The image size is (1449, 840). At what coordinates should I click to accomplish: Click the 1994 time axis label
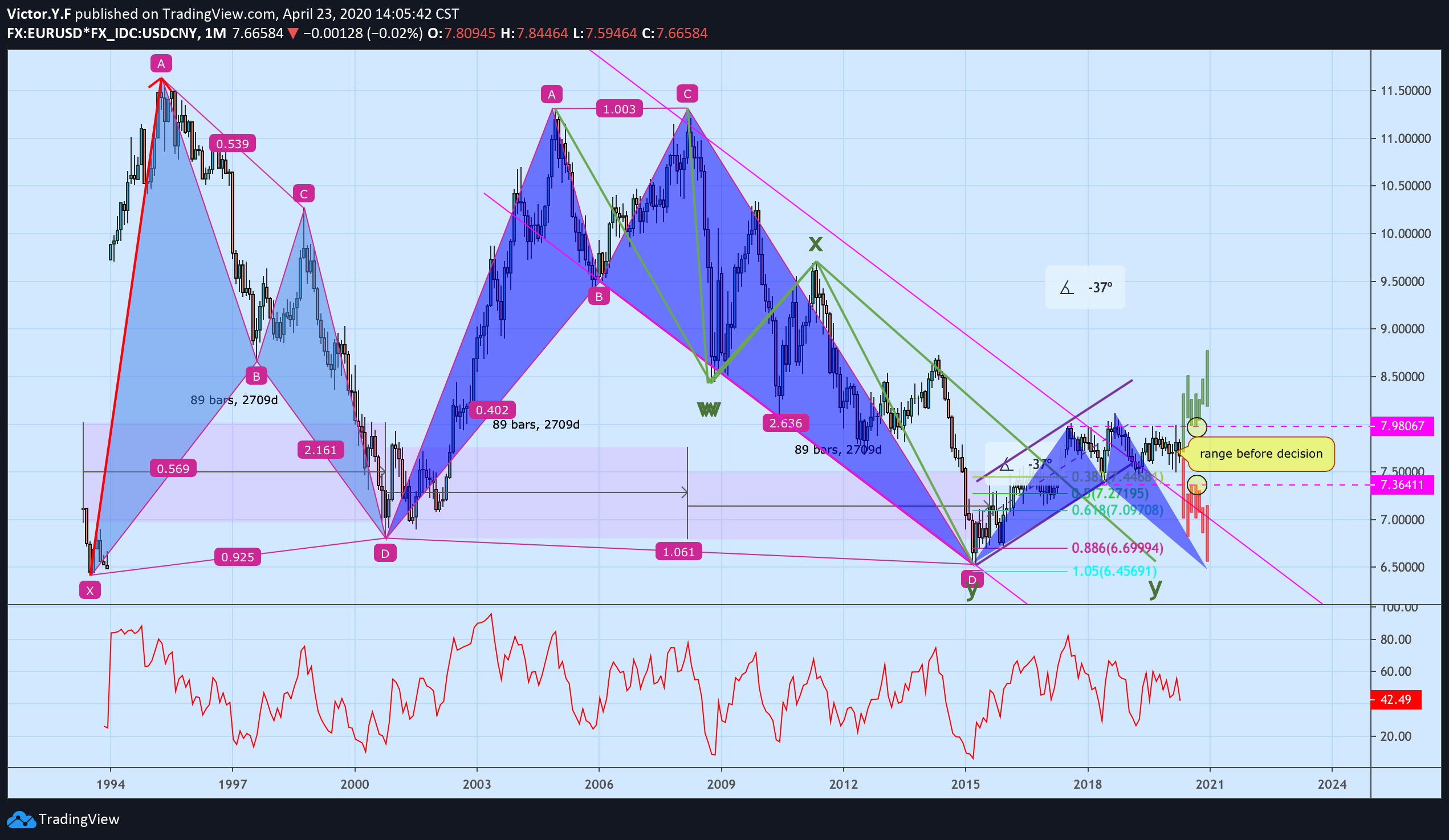click(x=111, y=784)
